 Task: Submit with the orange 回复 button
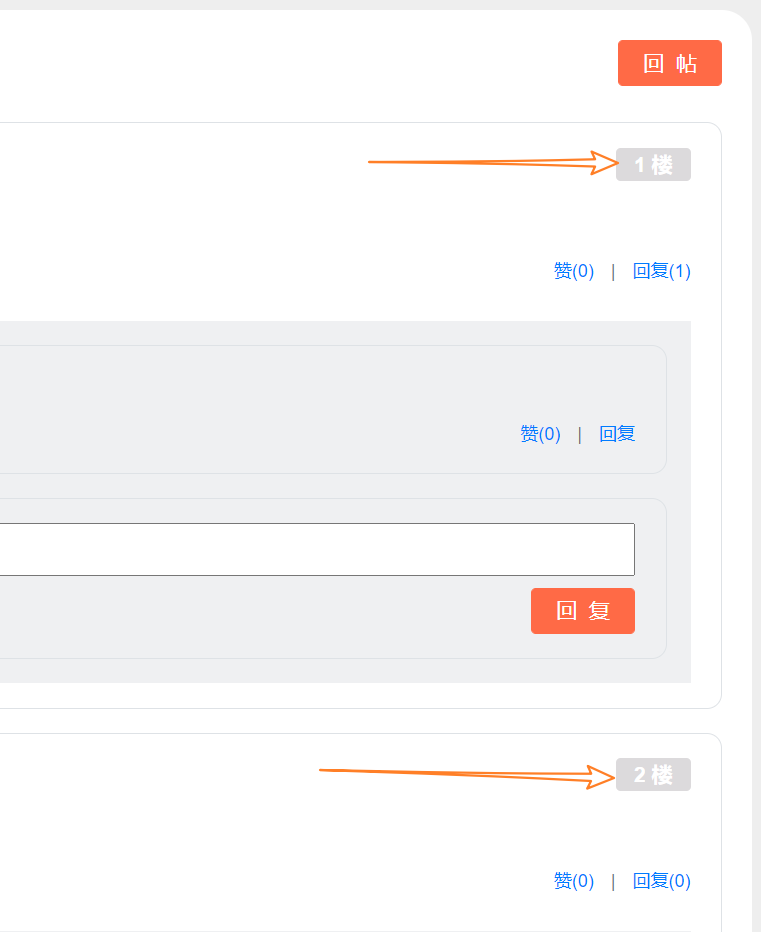pos(583,611)
